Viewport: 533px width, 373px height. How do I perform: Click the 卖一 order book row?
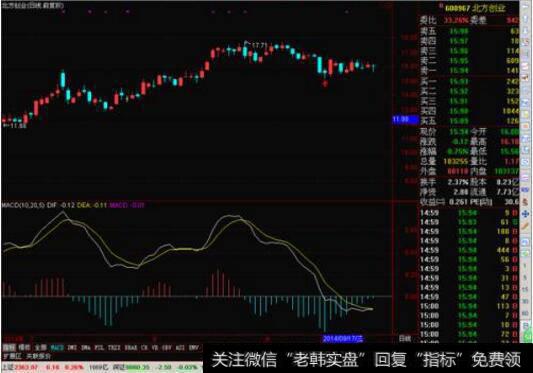[469, 71]
